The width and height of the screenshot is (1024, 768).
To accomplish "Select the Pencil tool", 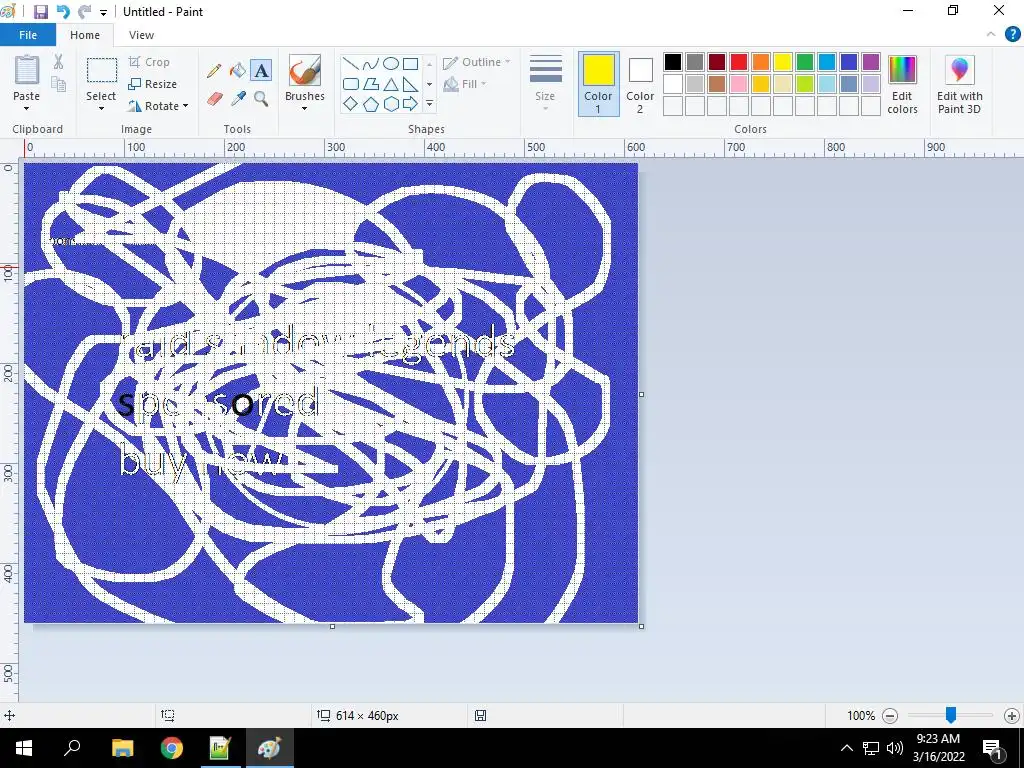I will coord(214,71).
